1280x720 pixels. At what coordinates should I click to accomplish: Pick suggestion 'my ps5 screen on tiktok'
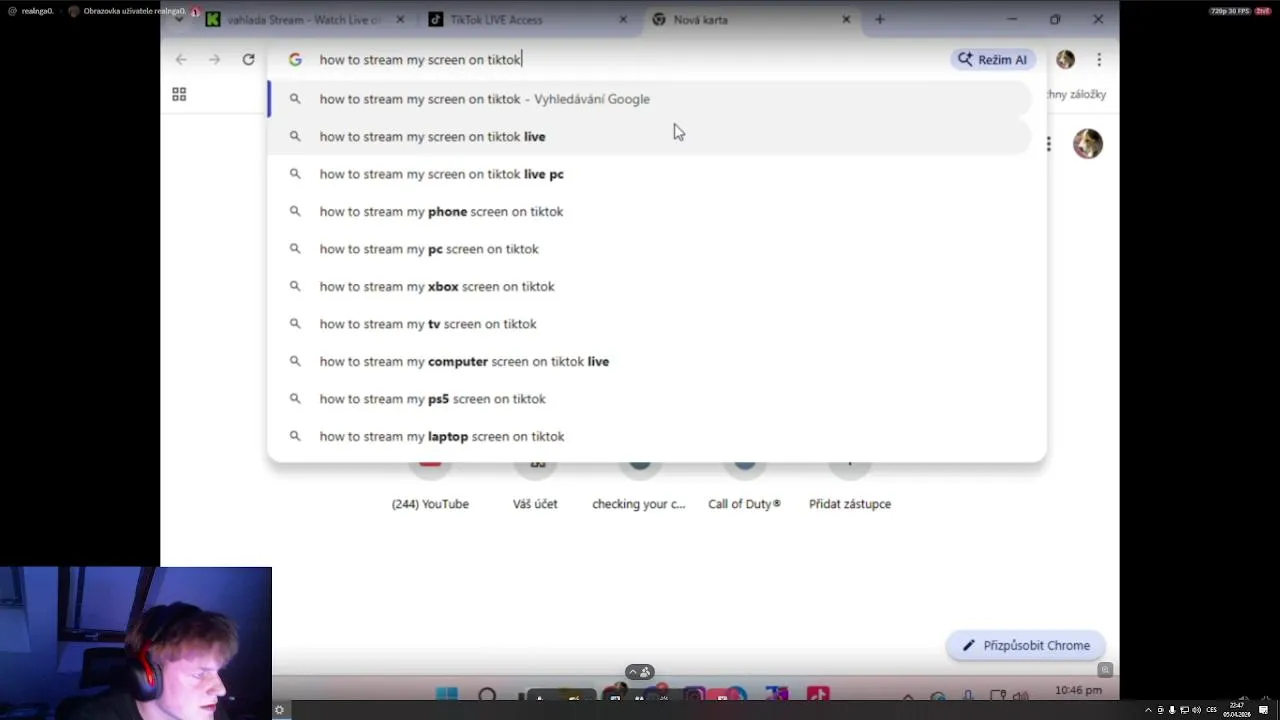click(x=650, y=399)
